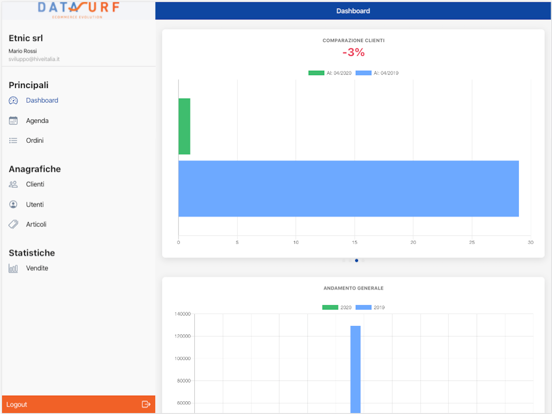The image size is (552, 414).
Task: Click the blue 2019 column in Andamento Generale
Action: pos(355,369)
